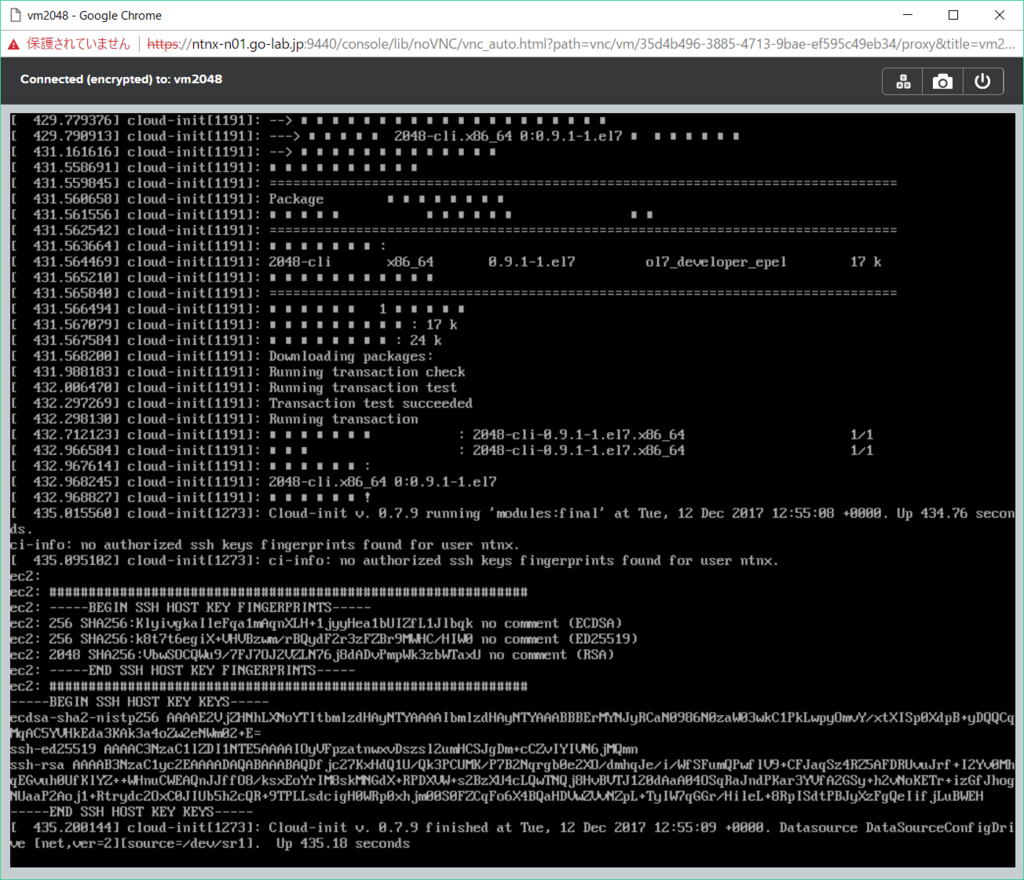Click the Connected (encrypted) to: vm2048 status
The height and width of the screenshot is (880, 1024).
[121, 79]
